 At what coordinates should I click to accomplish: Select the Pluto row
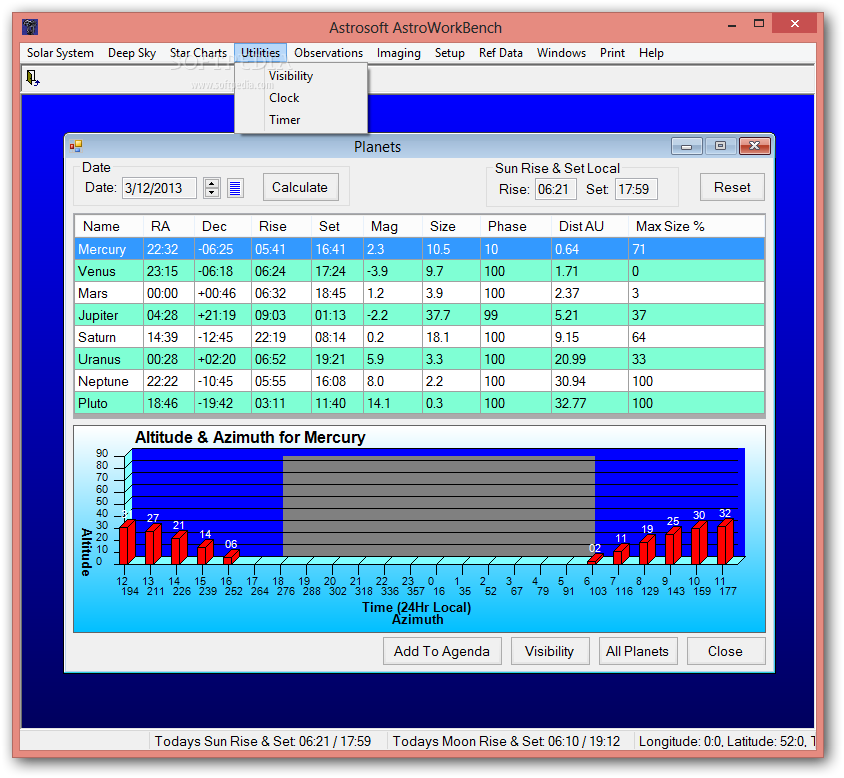point(419,404)
